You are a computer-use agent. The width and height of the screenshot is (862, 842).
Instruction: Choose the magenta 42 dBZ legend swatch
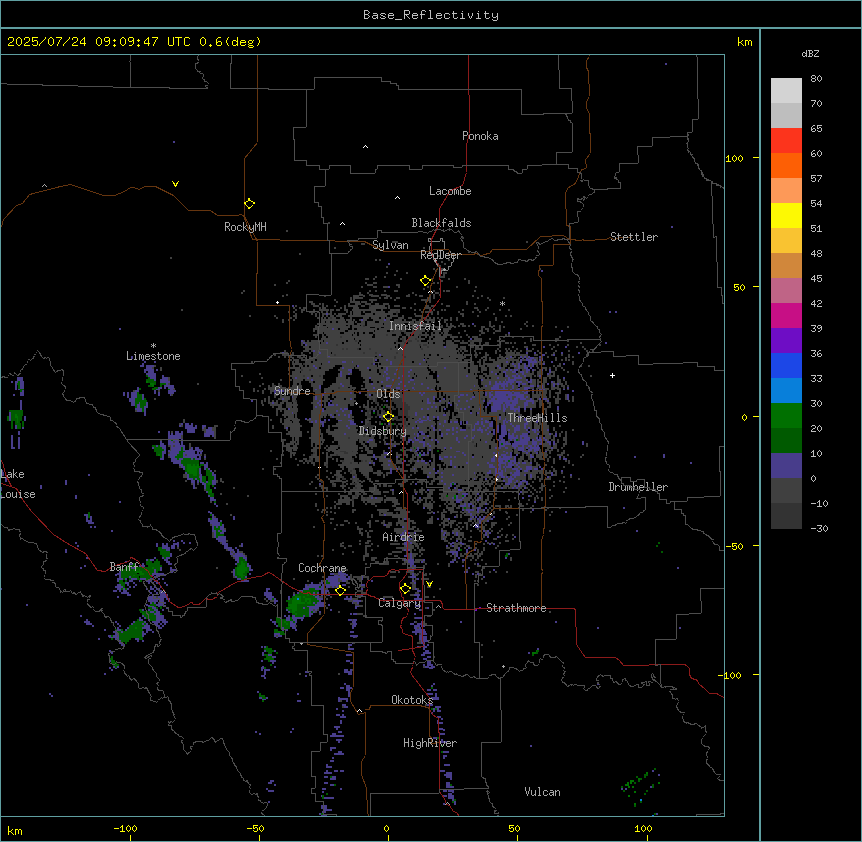[786, 315]
